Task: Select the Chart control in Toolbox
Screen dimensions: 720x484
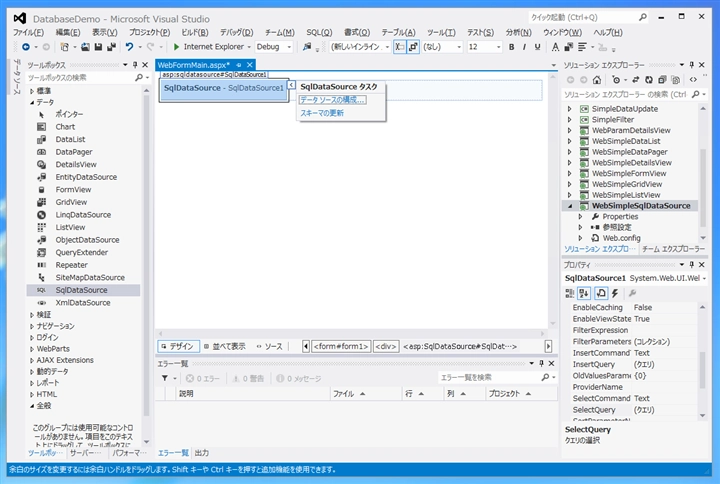Action: [65, 127]
